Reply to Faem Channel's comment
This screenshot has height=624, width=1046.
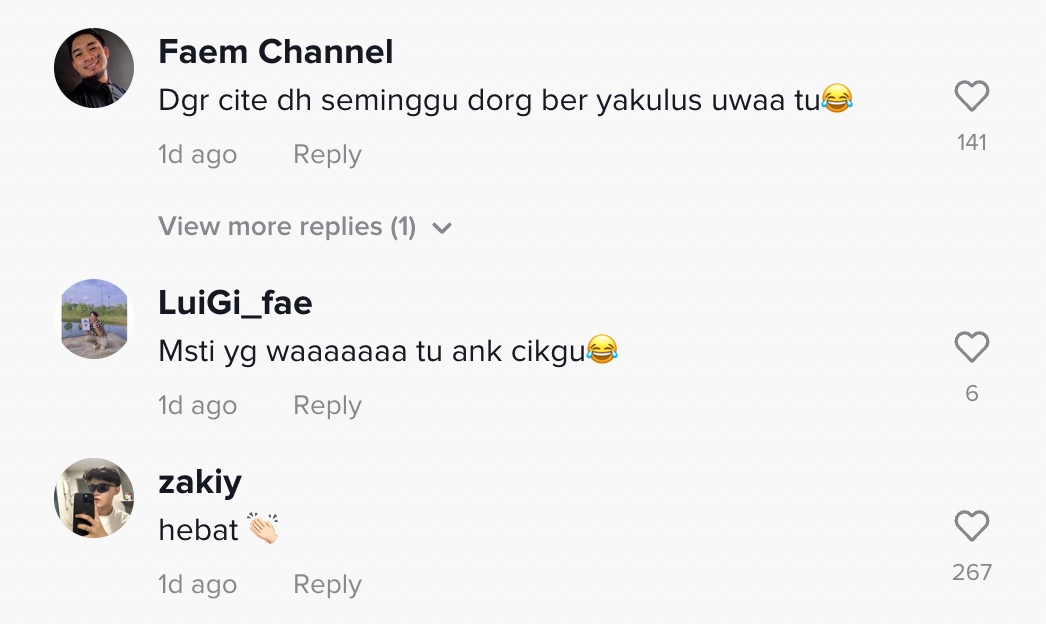(327, 155)
